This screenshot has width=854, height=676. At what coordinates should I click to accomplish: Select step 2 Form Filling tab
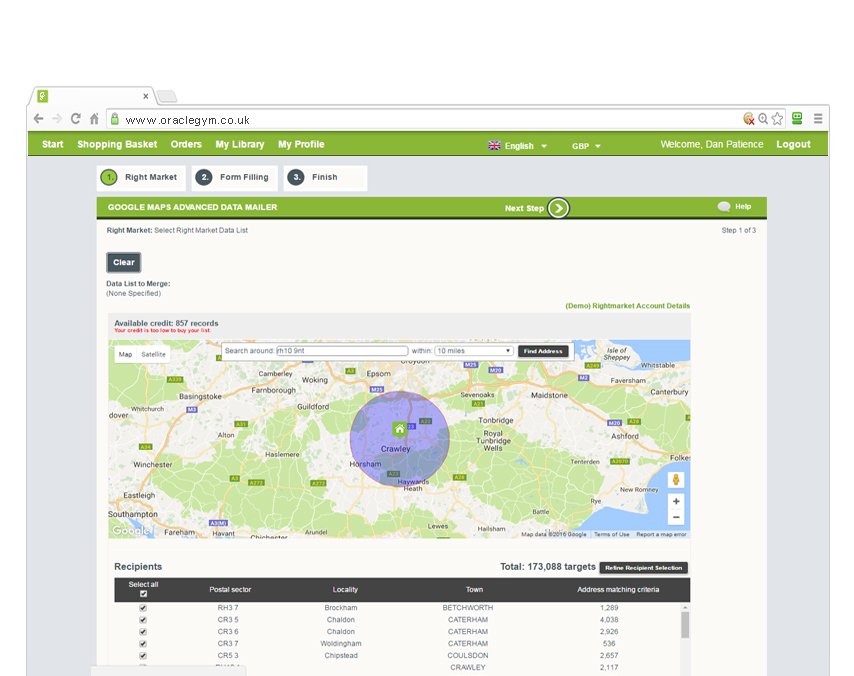(235, 178)
